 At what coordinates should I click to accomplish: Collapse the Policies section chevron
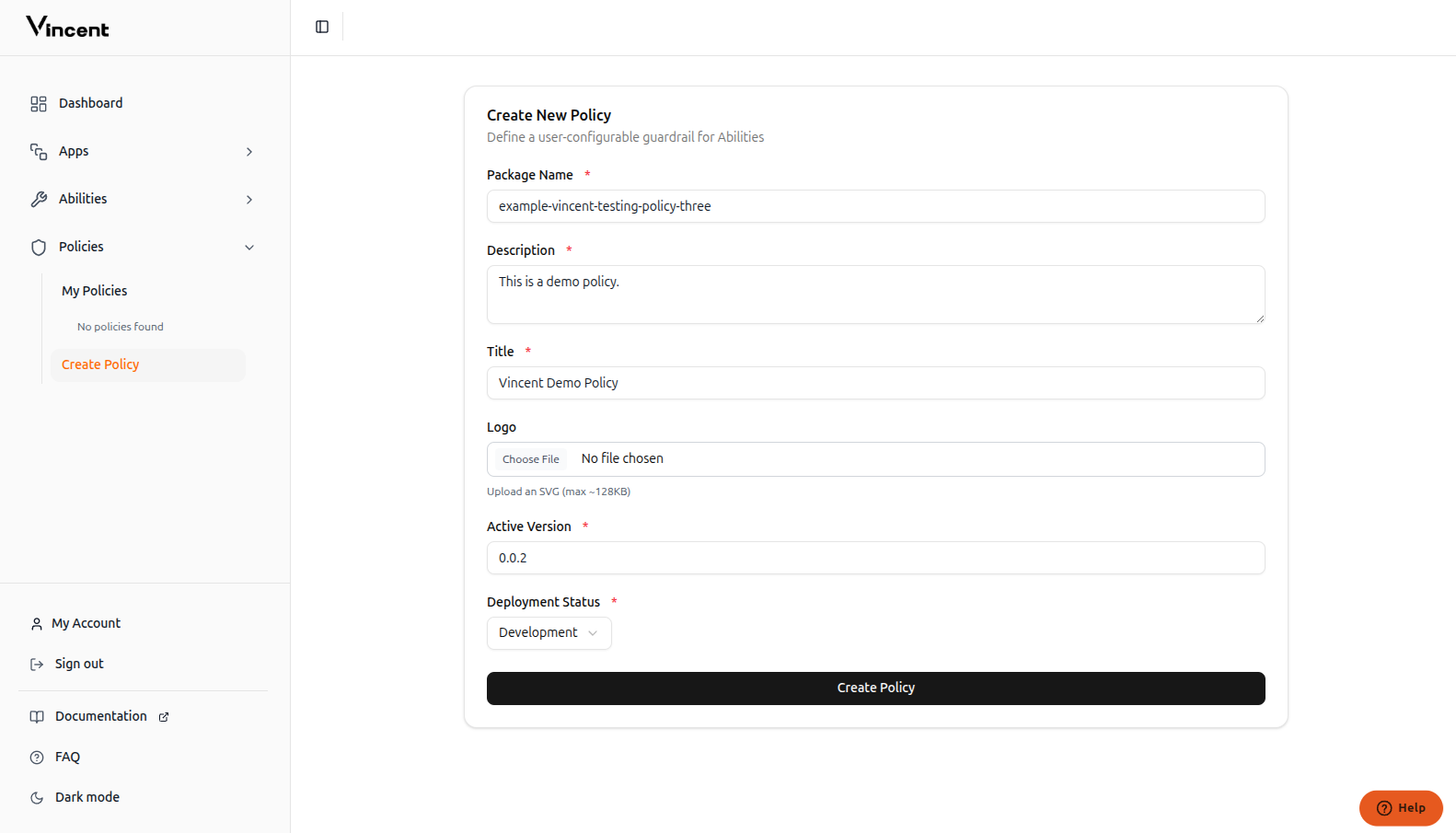point(248,247)
